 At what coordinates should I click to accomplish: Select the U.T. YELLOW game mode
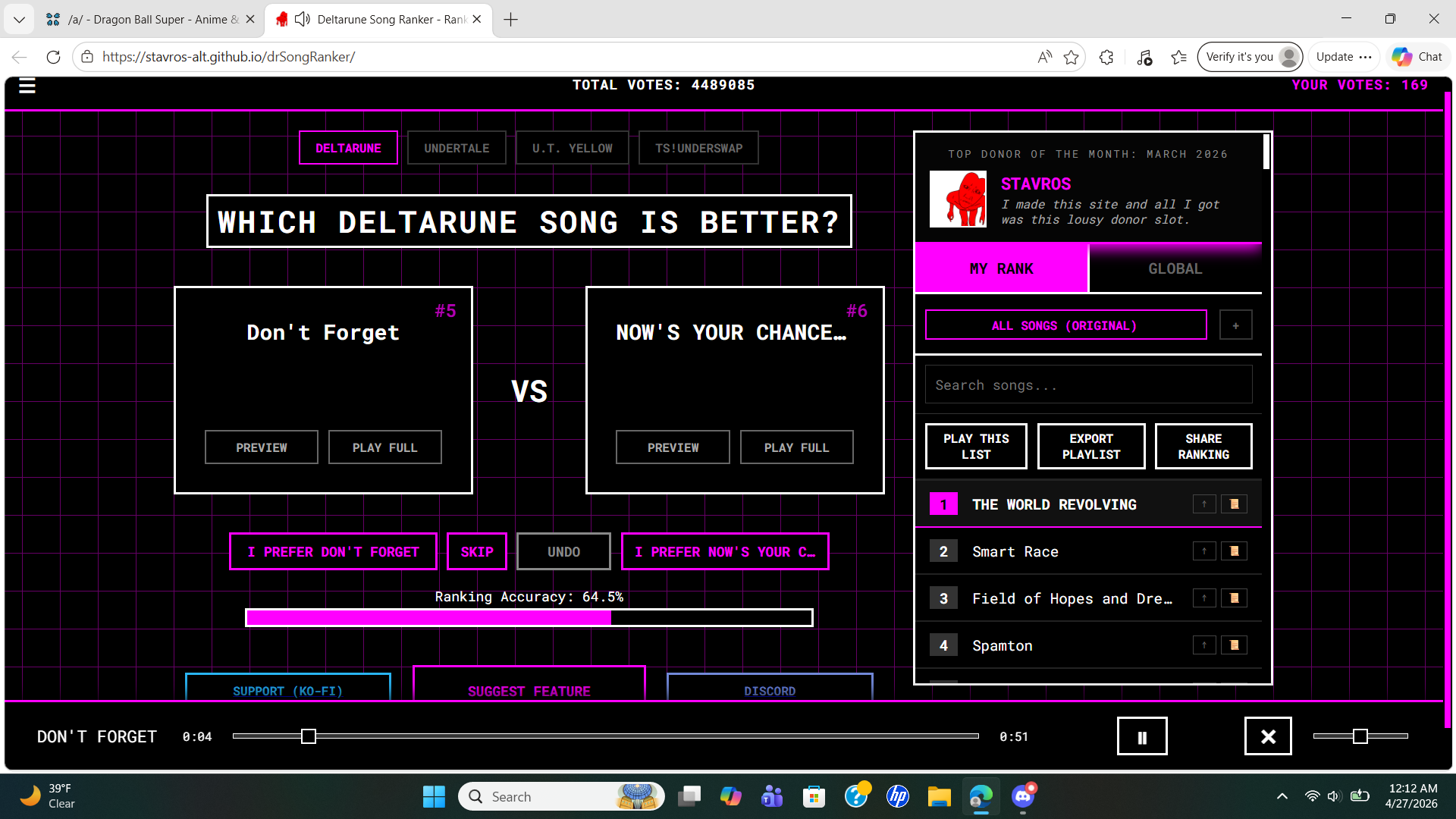[572, 148]
